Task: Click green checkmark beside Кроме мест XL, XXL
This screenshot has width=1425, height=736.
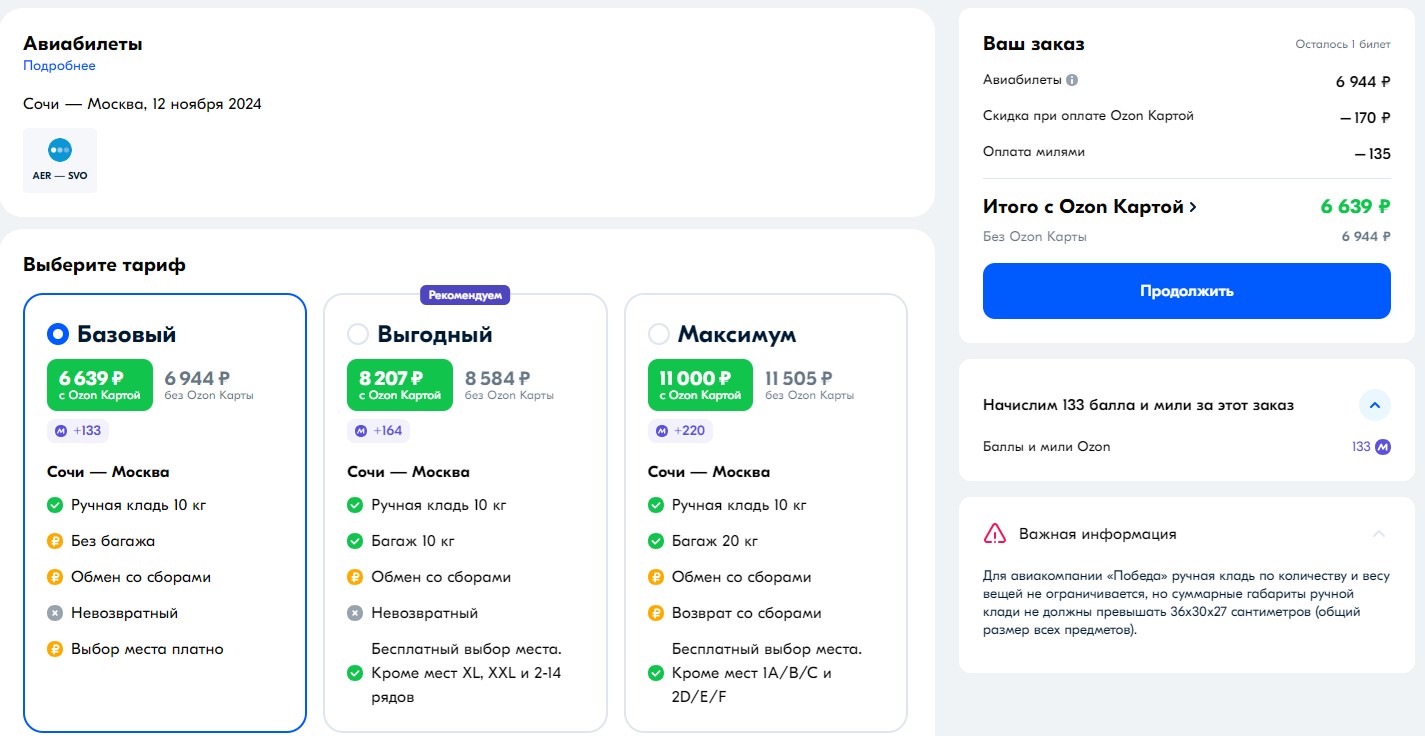Action: click(355, 673)
